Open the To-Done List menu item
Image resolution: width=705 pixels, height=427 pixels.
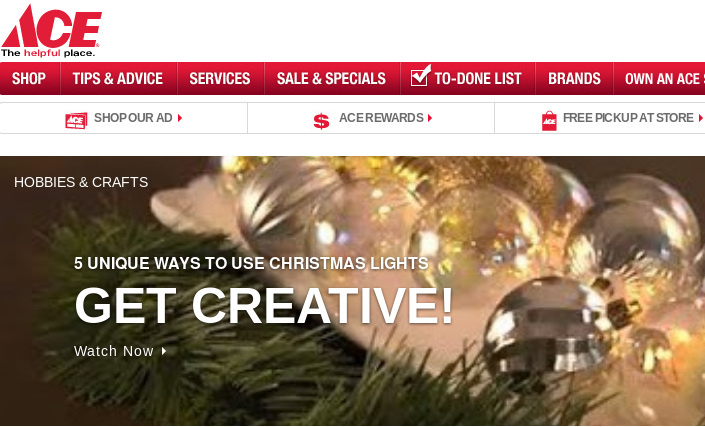[468, 79]
